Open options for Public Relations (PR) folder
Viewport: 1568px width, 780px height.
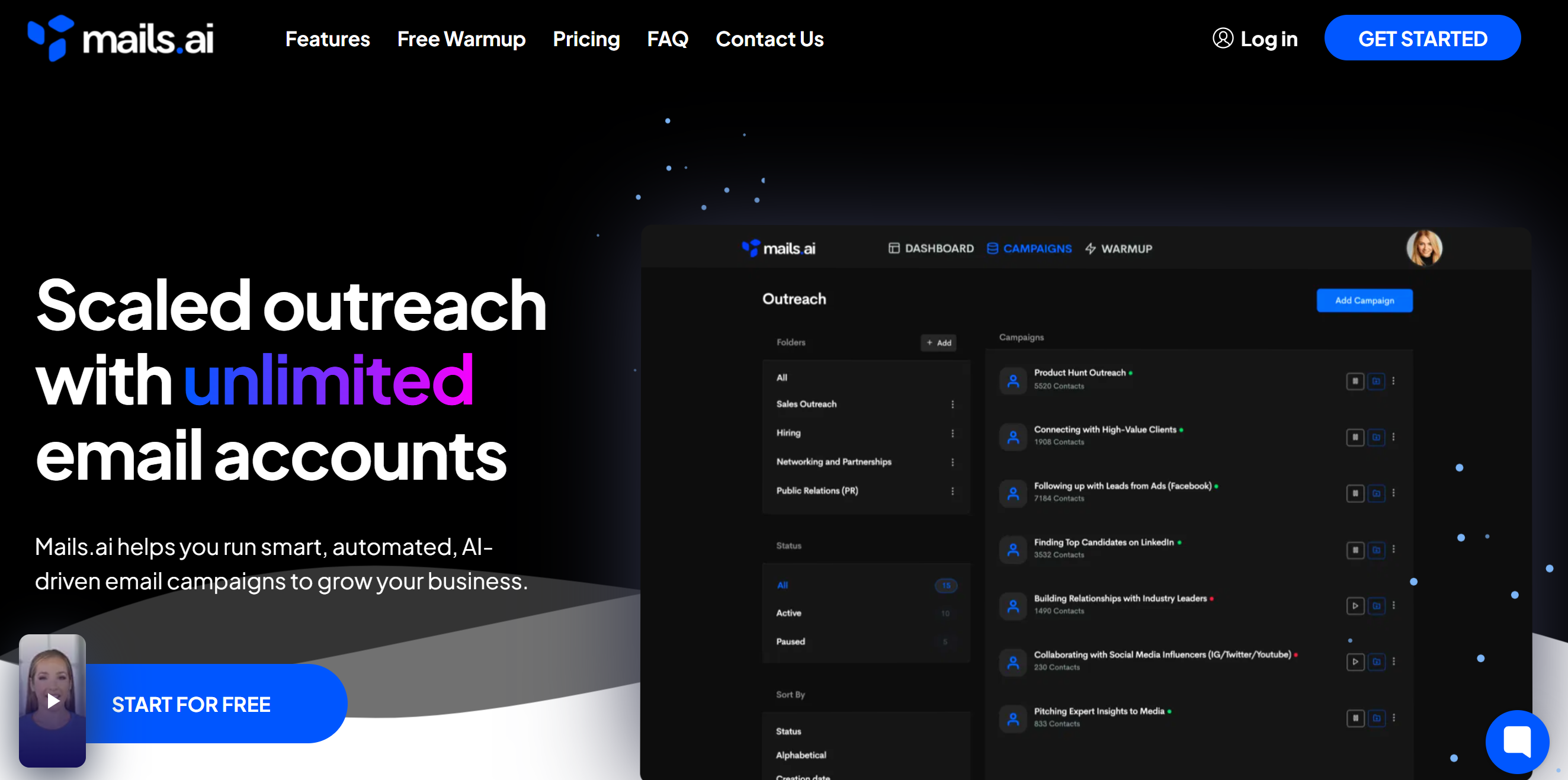coord(953,491)
